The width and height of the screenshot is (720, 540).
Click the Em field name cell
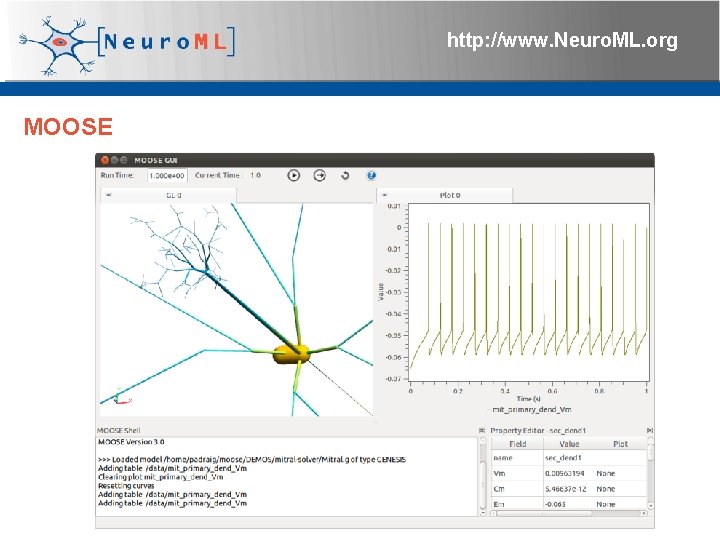point(518,504)
